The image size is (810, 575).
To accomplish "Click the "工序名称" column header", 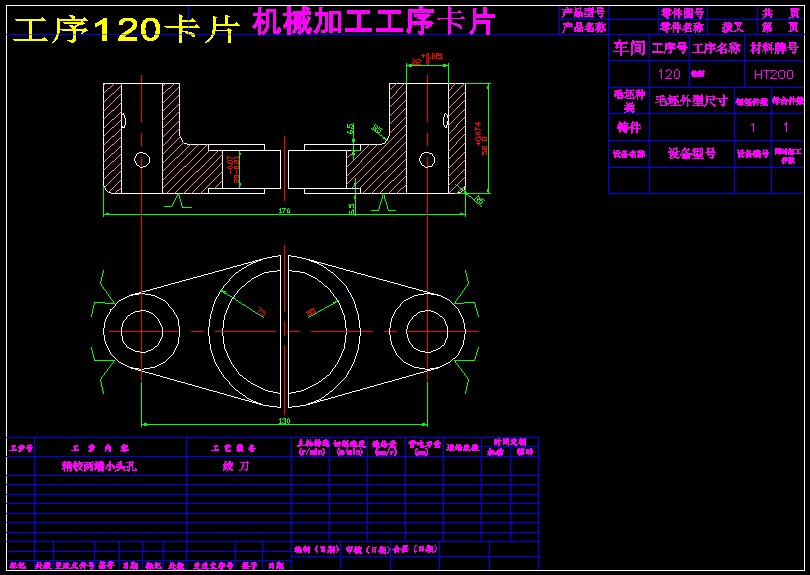I will click(716, 48).
